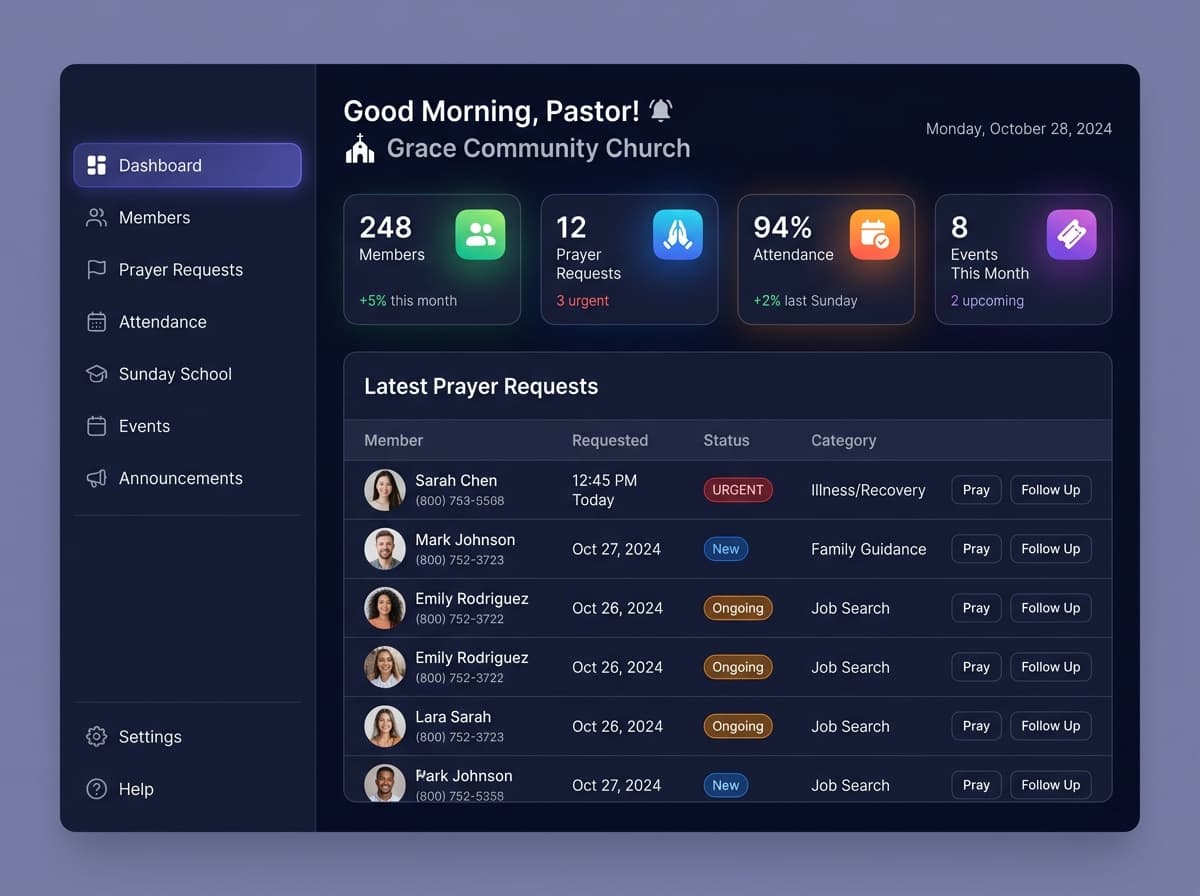Click Pray button for Lara Sarah

[x=976, y=726]
